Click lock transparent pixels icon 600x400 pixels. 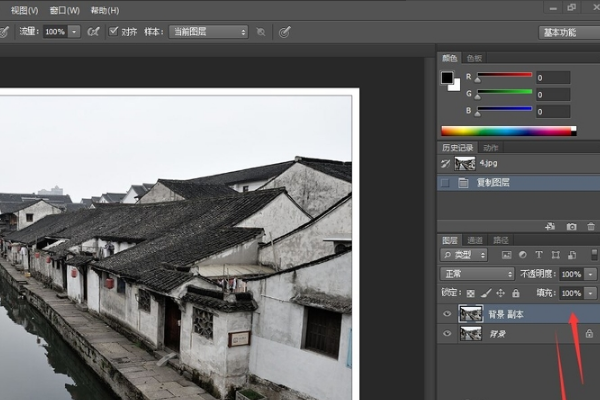click(x=472, y=293)
